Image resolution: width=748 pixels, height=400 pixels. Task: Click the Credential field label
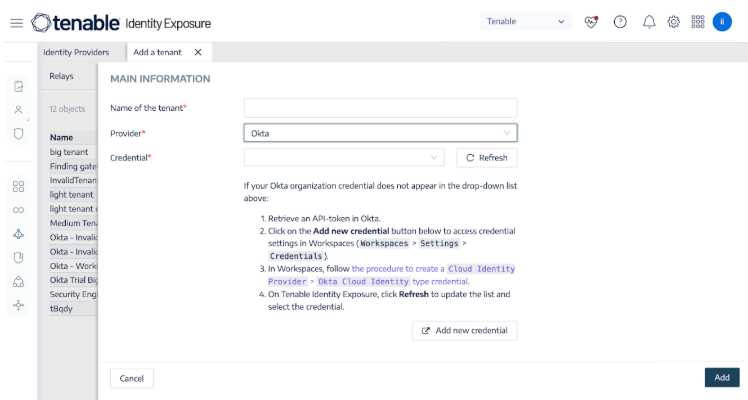131,158
